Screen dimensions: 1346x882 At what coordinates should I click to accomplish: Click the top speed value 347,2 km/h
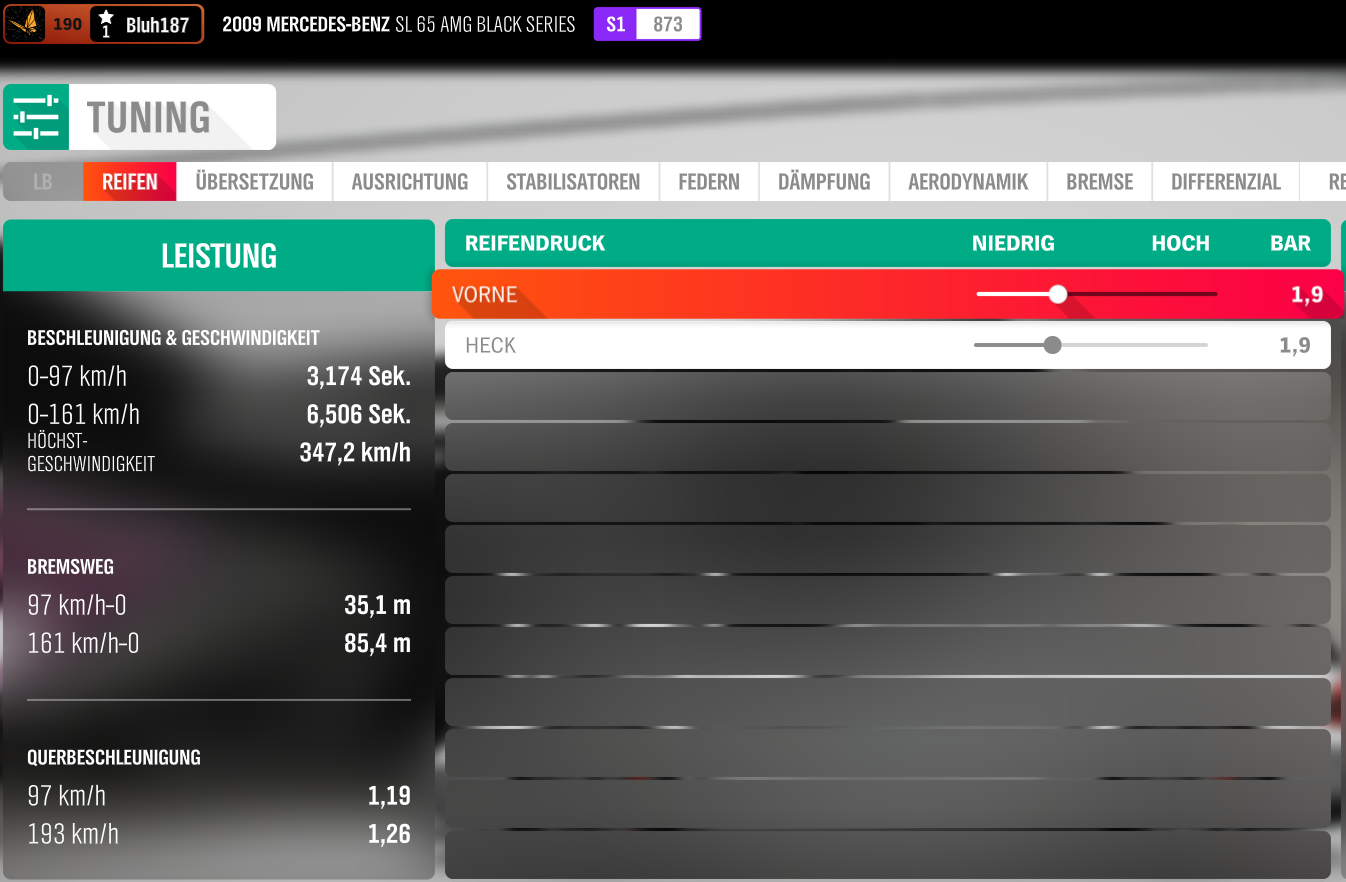point(355,452)
